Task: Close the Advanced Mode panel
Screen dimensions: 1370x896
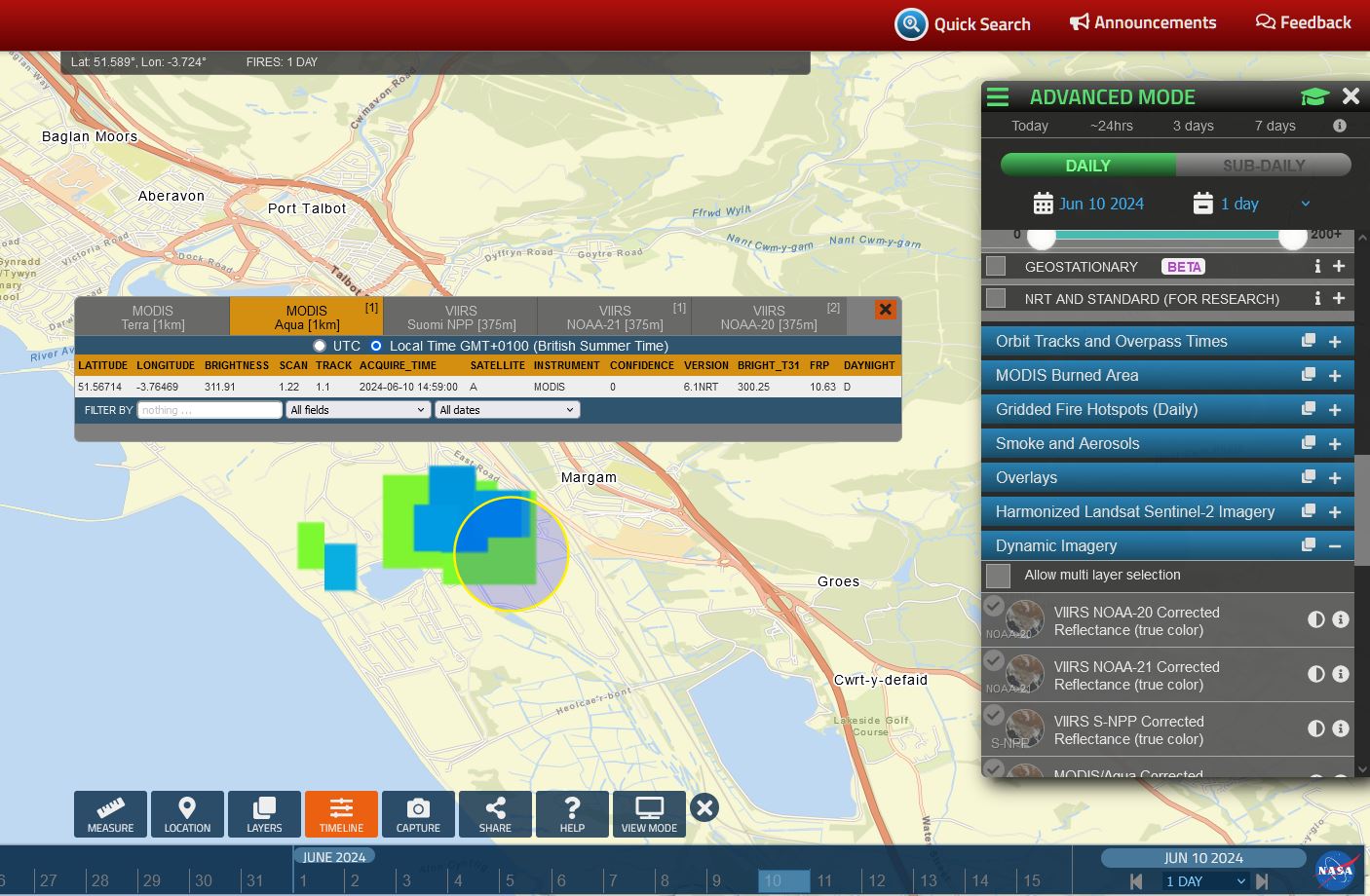Action: 1351,96
